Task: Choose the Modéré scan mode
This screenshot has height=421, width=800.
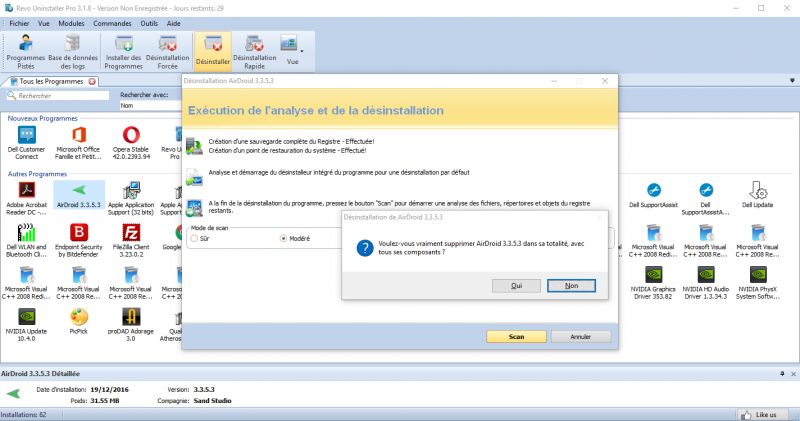Action: [284, 239]
